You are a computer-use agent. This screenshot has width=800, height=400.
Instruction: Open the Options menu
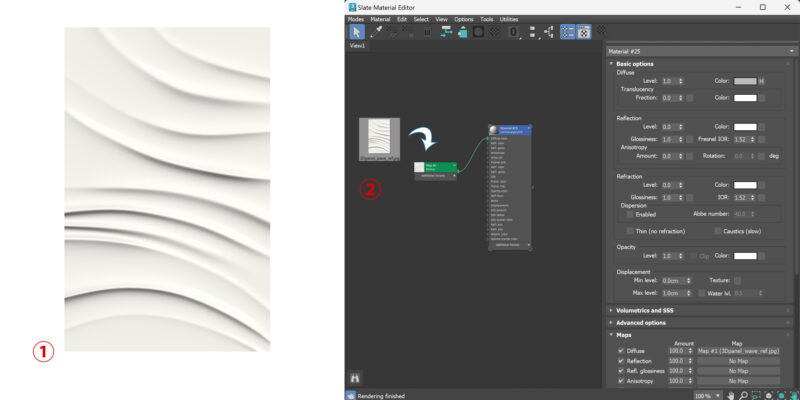[x=464, y=19]
